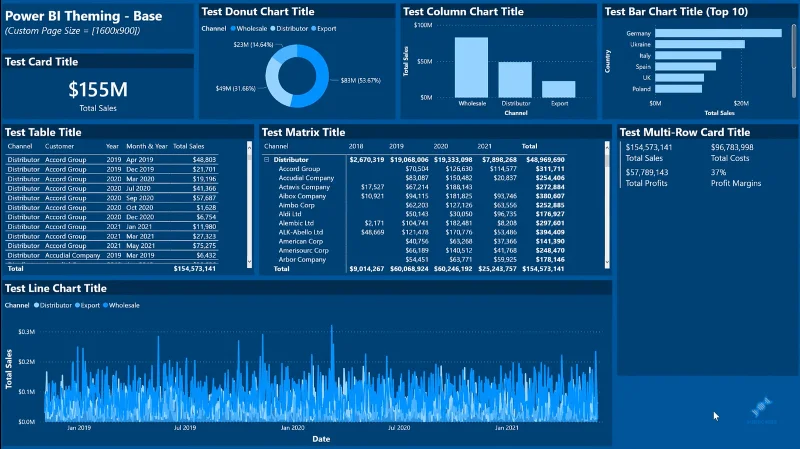The width and height of the screenshot is (800, 449).
Task: Select Distributor in the line chart legend
Action: tap(53, 305)
